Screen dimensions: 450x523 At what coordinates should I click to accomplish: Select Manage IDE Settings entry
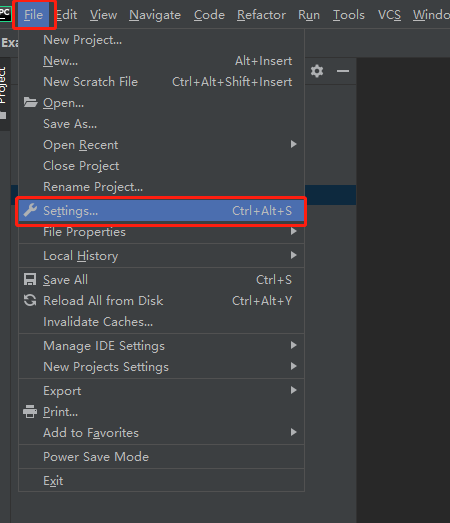(161, 346)
